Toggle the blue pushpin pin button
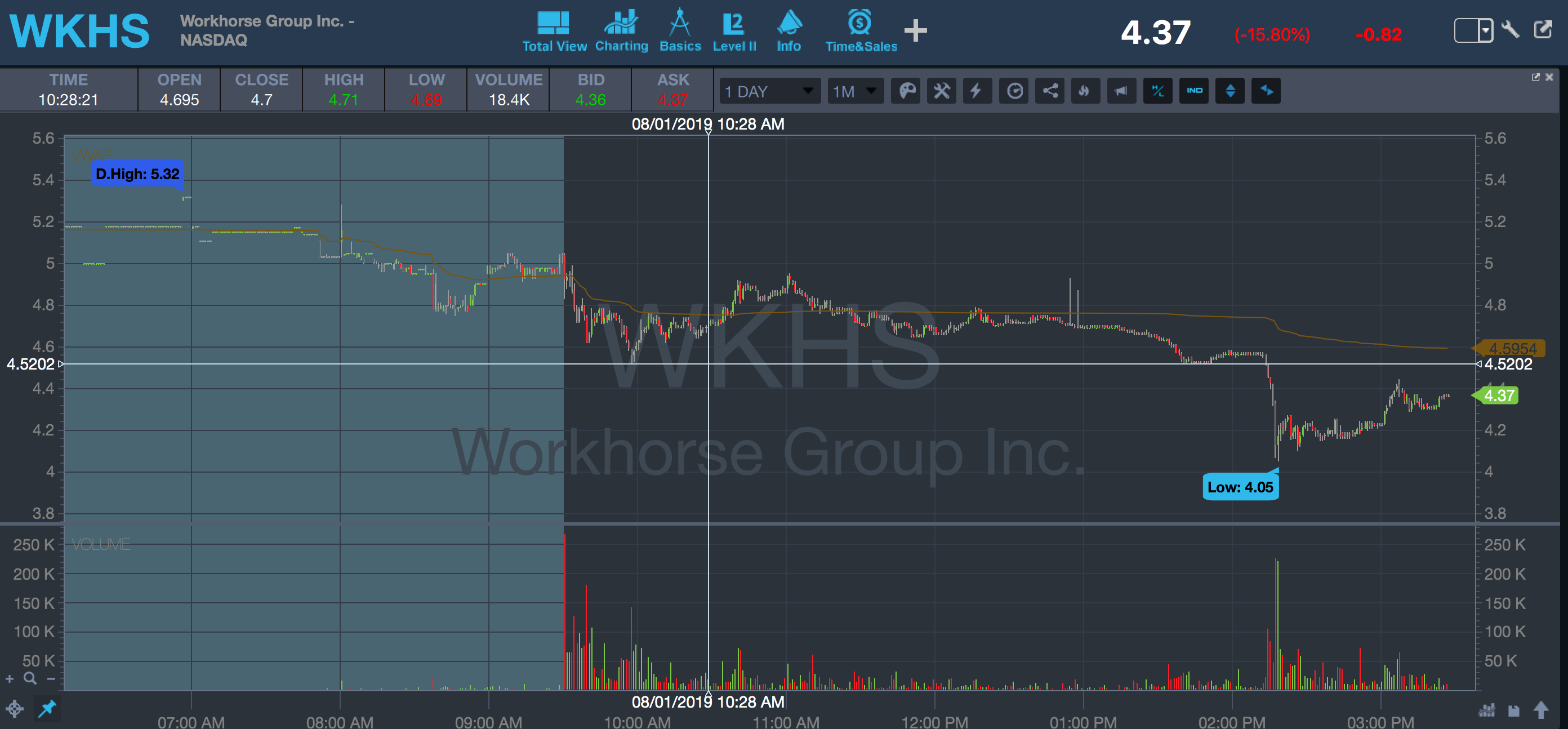Viewport: 1568px width, 729px height. pyautogui.click(x=47, y=708)
